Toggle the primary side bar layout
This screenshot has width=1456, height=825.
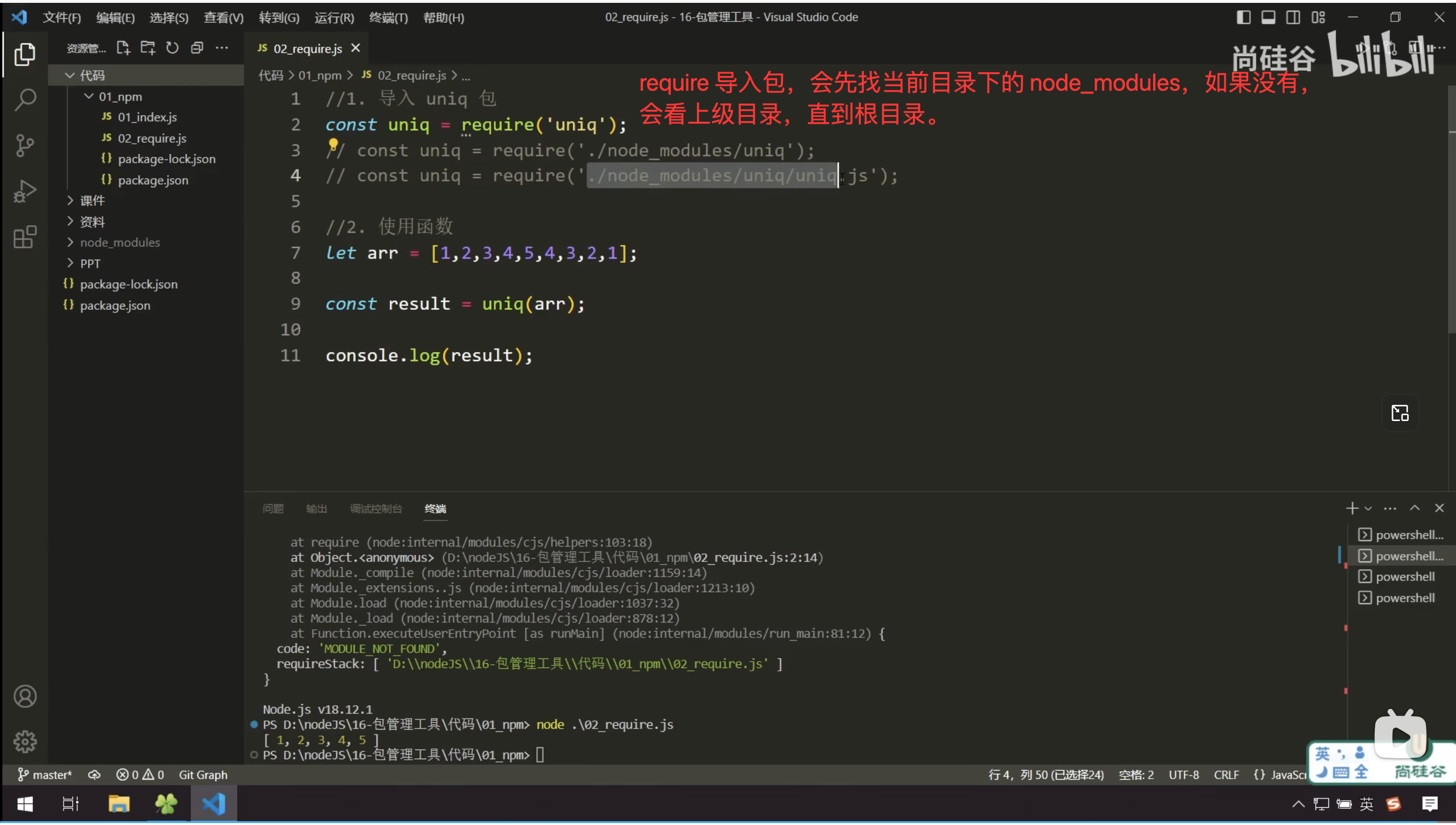(1243, 18)
